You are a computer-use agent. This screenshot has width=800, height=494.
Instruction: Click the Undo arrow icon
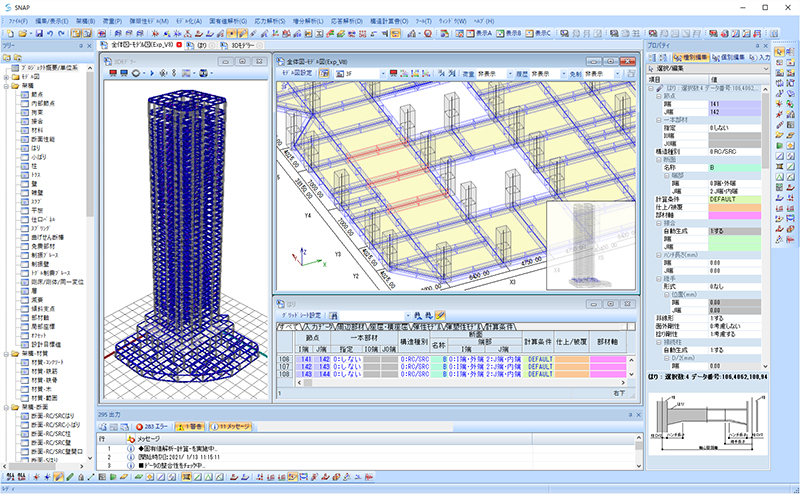pyautogui.click(x=49, y=33)
